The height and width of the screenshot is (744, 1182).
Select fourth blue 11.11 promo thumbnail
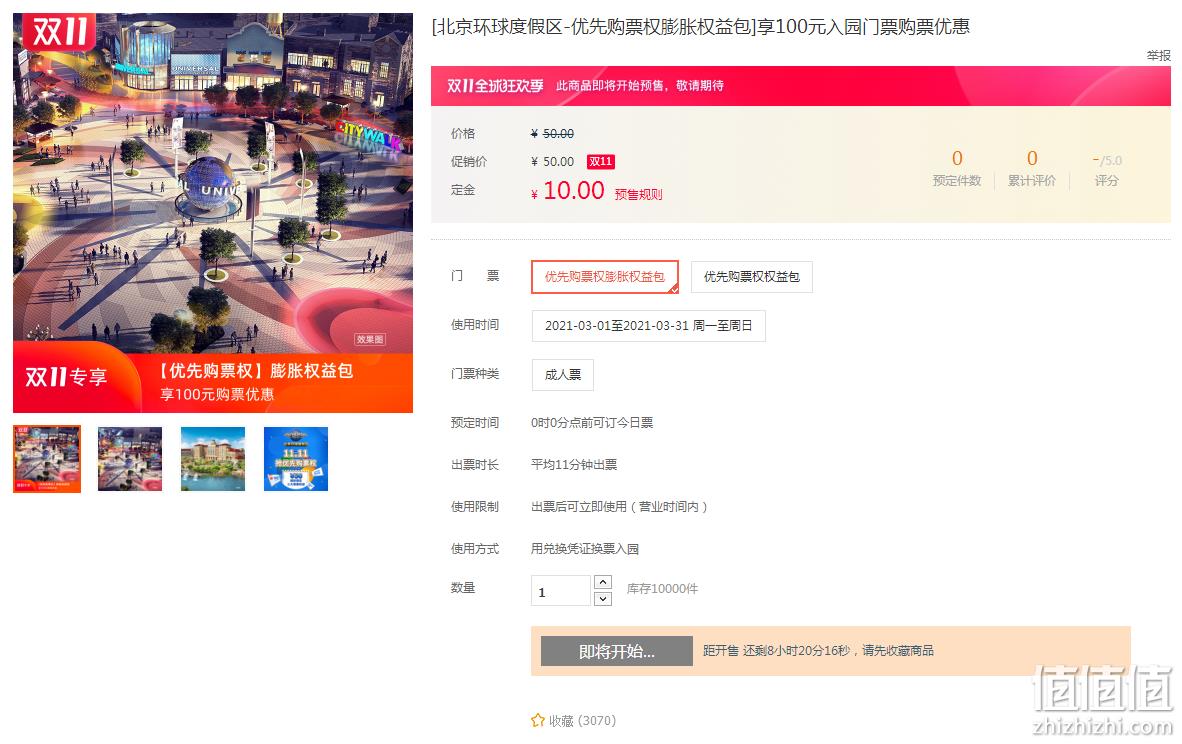pyautogui.click(x=296, y=459)
